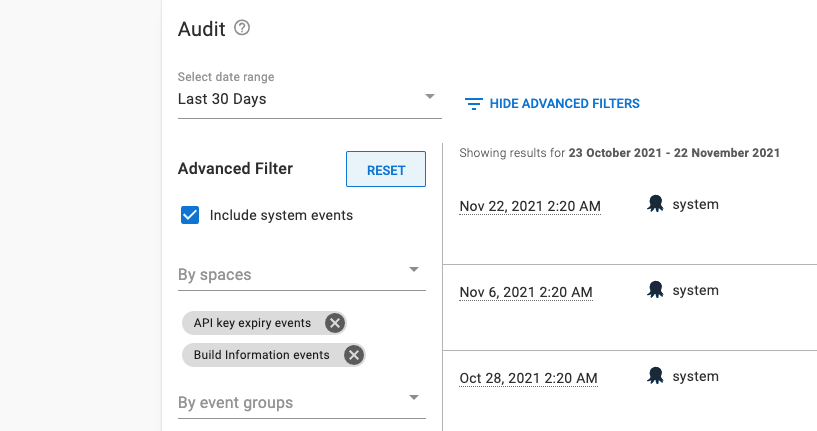Click the Advanced Filter heading
This screenshot has width=817, height=431.
click(x=236, y=169)
